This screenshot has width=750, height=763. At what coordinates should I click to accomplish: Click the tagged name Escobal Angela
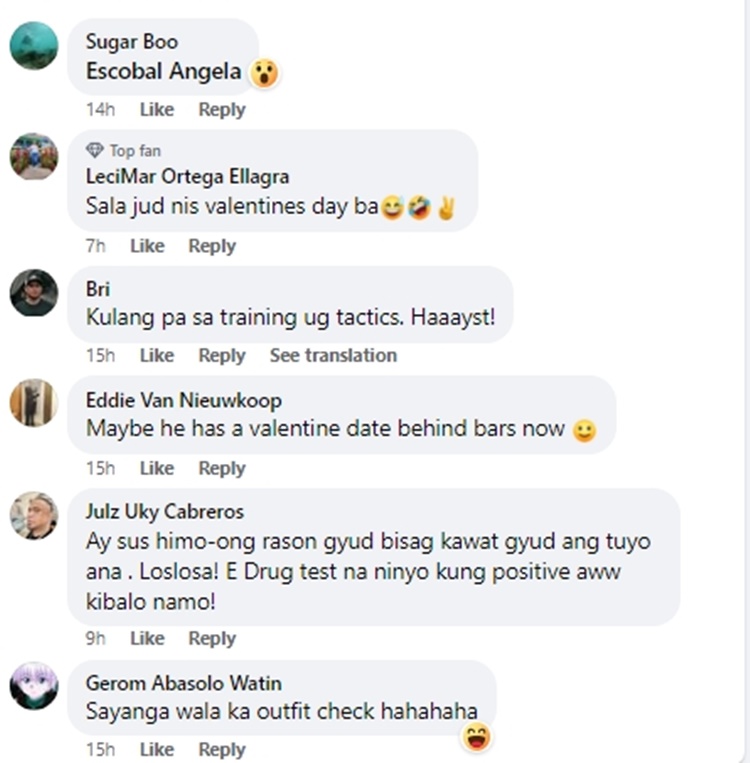[164, 72]
